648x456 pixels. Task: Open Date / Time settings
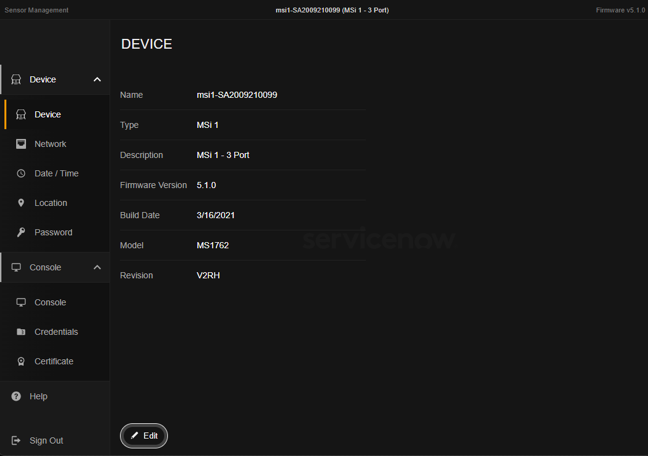tap(57, 173)
